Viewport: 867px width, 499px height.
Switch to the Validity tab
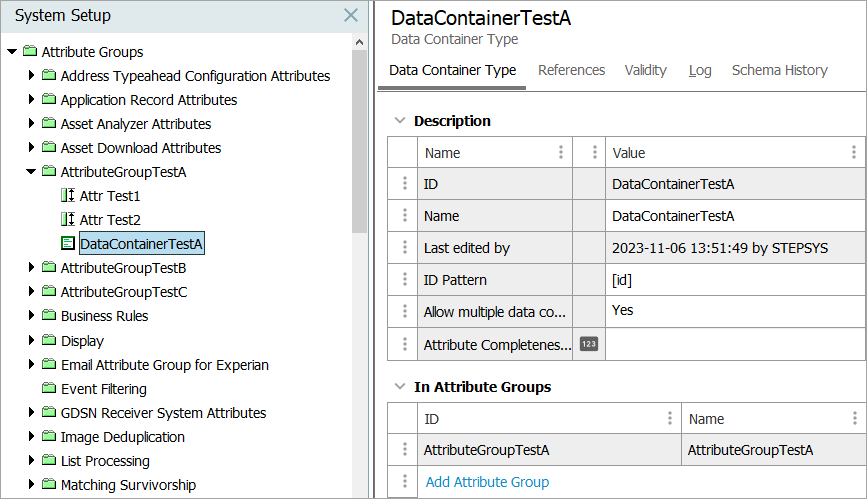pos(645,70)
